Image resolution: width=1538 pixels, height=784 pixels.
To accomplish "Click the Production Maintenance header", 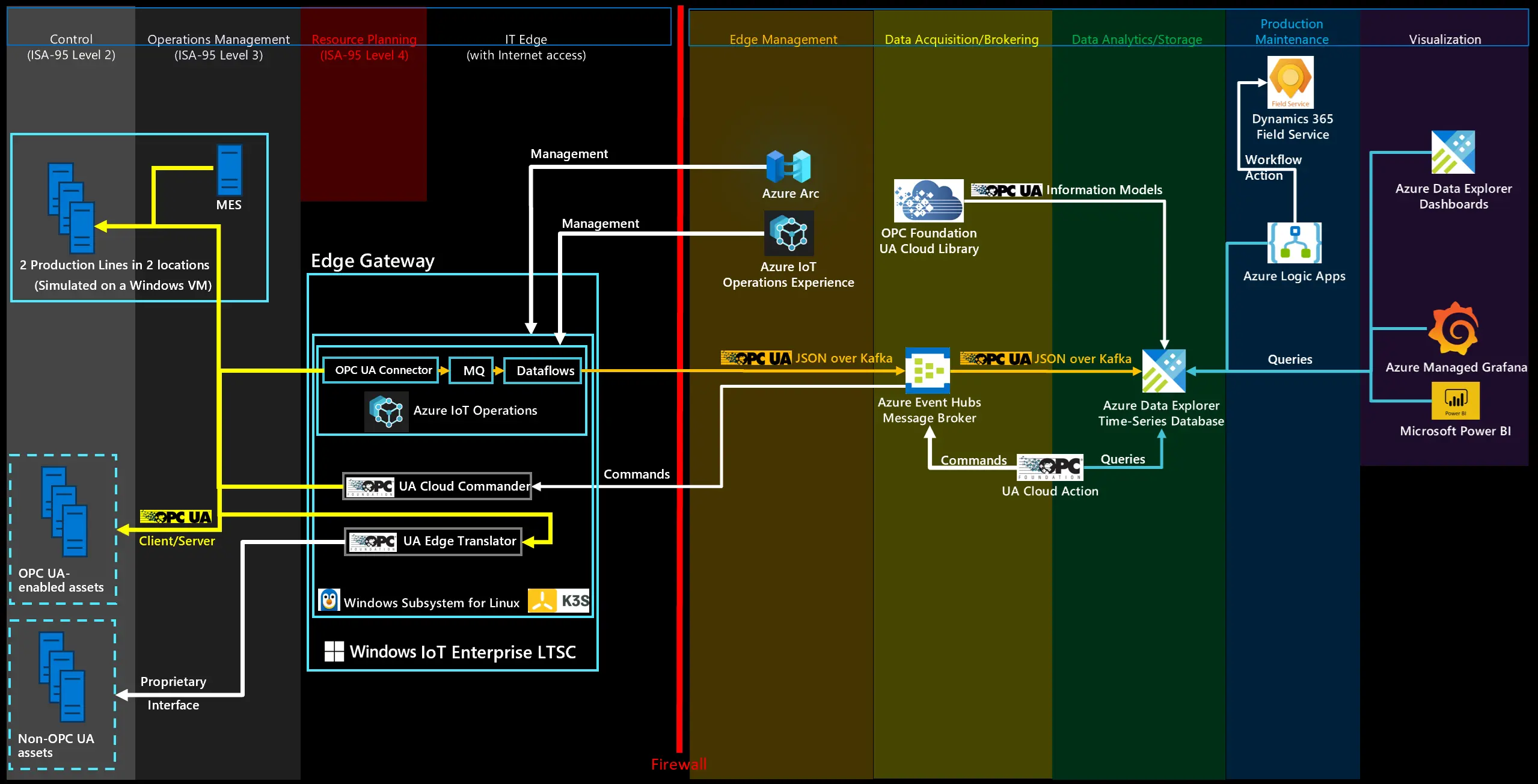I will 1291,32.
